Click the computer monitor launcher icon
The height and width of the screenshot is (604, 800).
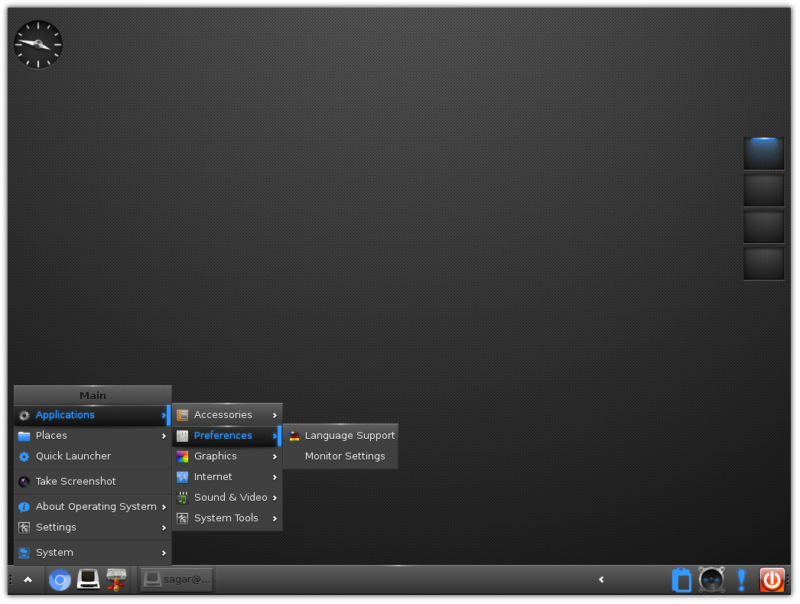tap(88, 579)
